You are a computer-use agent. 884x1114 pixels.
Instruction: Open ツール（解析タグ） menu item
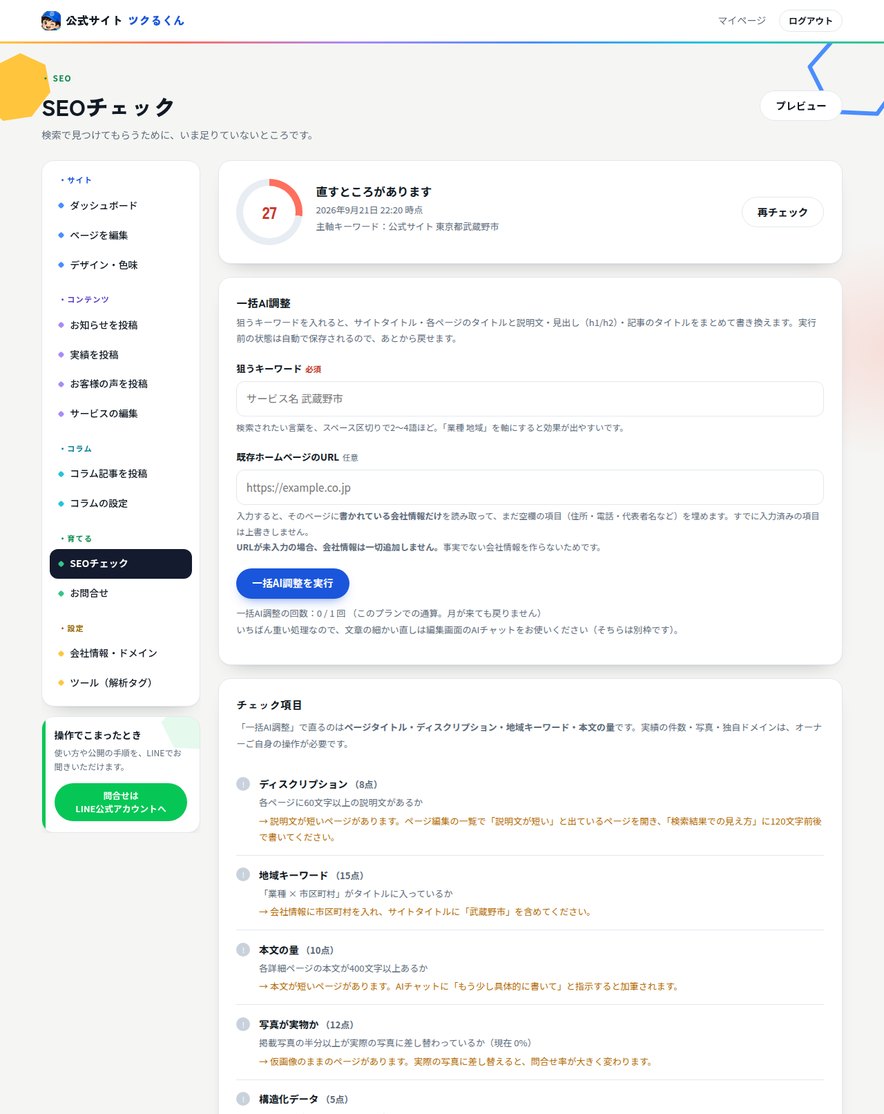click(121, 683)
